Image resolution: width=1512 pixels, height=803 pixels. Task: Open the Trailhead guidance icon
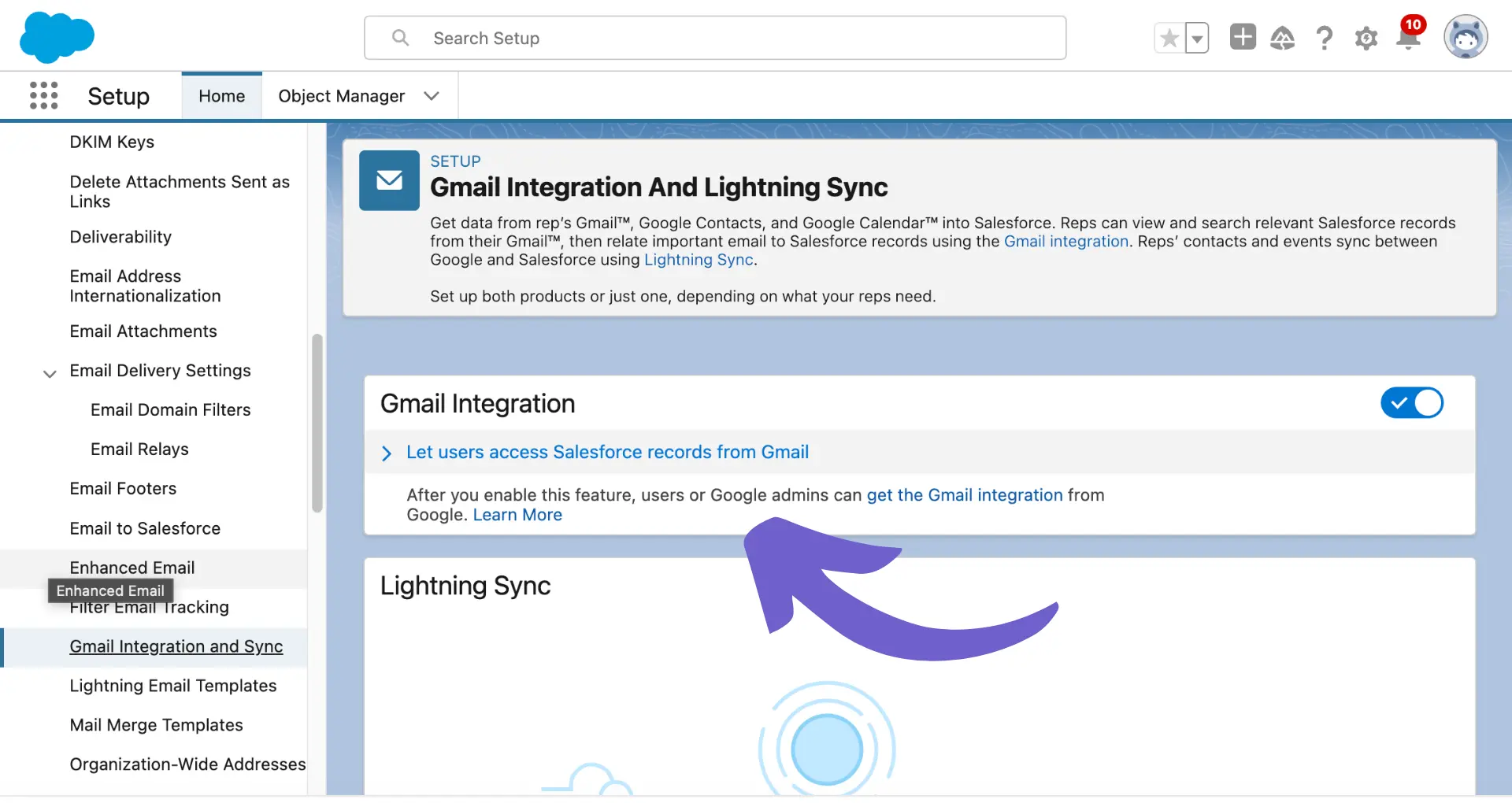click(1283, 38)
